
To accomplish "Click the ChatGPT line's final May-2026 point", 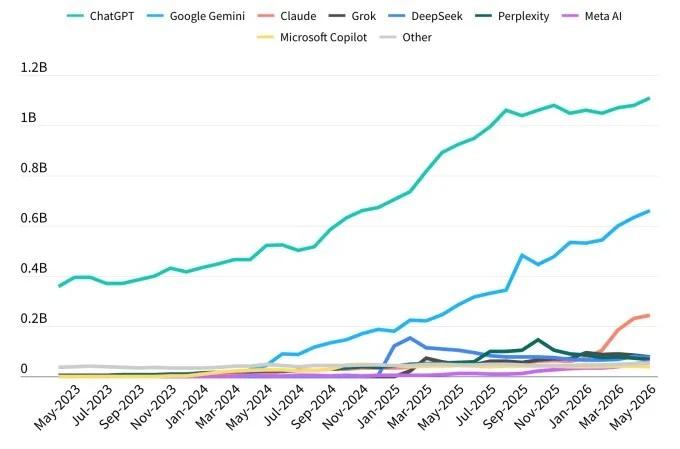I will pyautogui.click(x=649, y=98).
